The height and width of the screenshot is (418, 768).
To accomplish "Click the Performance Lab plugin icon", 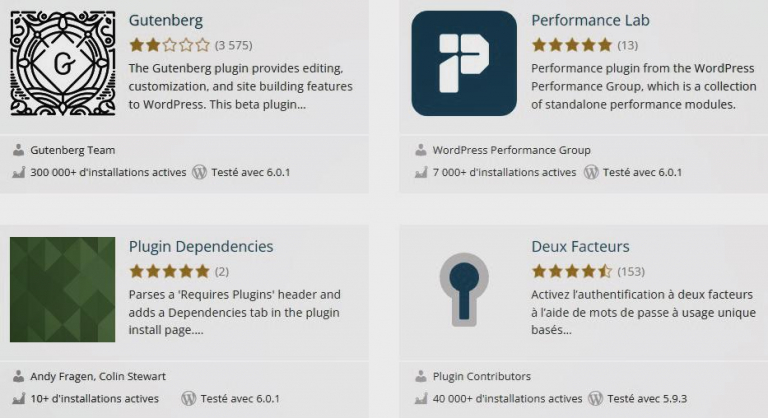I will coord(464,63).
